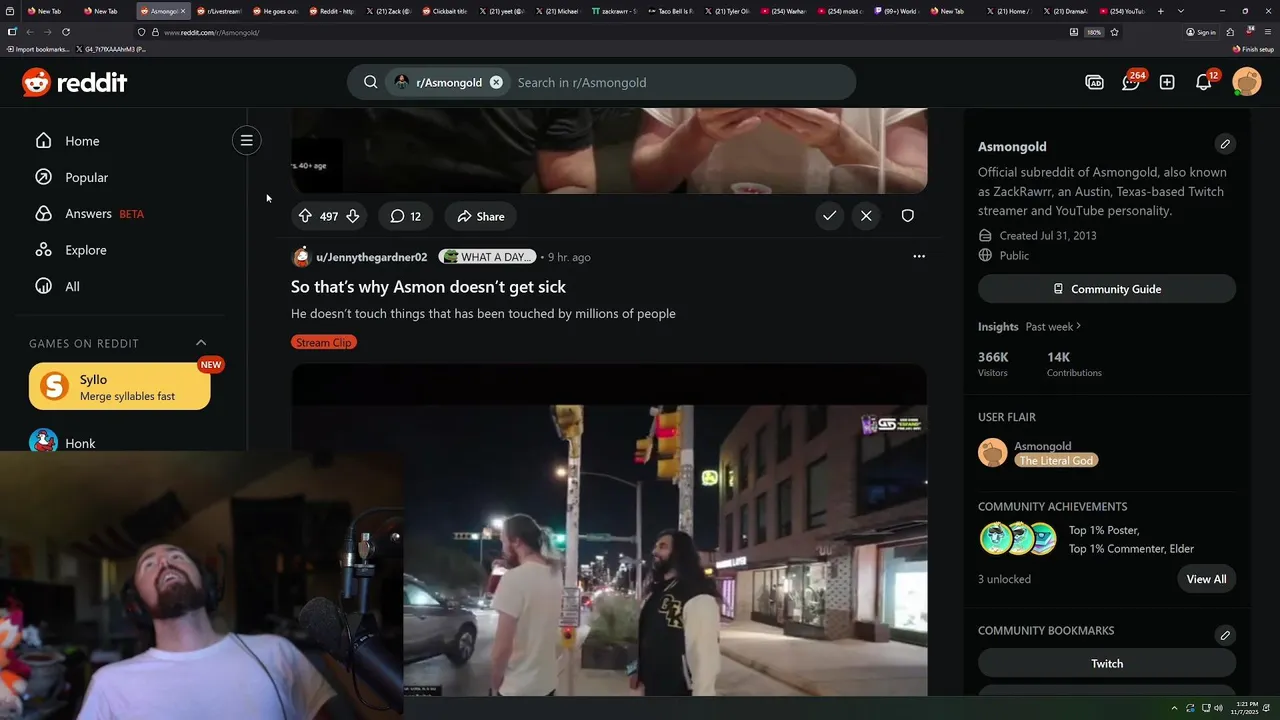Launch the Syllo game card
The height and width of the screenshot is (720, 1280).
tap(120, 386)
